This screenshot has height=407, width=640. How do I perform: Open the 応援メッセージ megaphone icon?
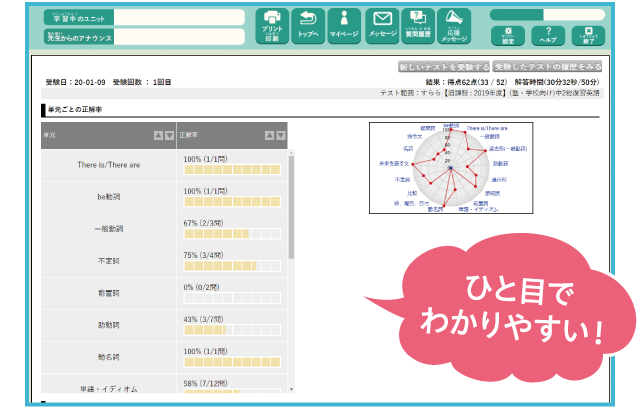(454, 26)
